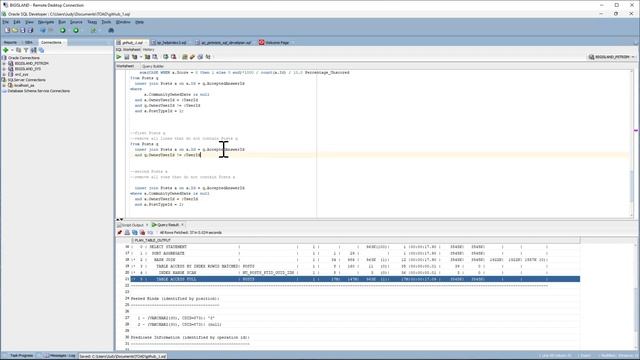
Task: Expand the BIGISLAND_SYS connection node
Action: click(x=4, y=69)
